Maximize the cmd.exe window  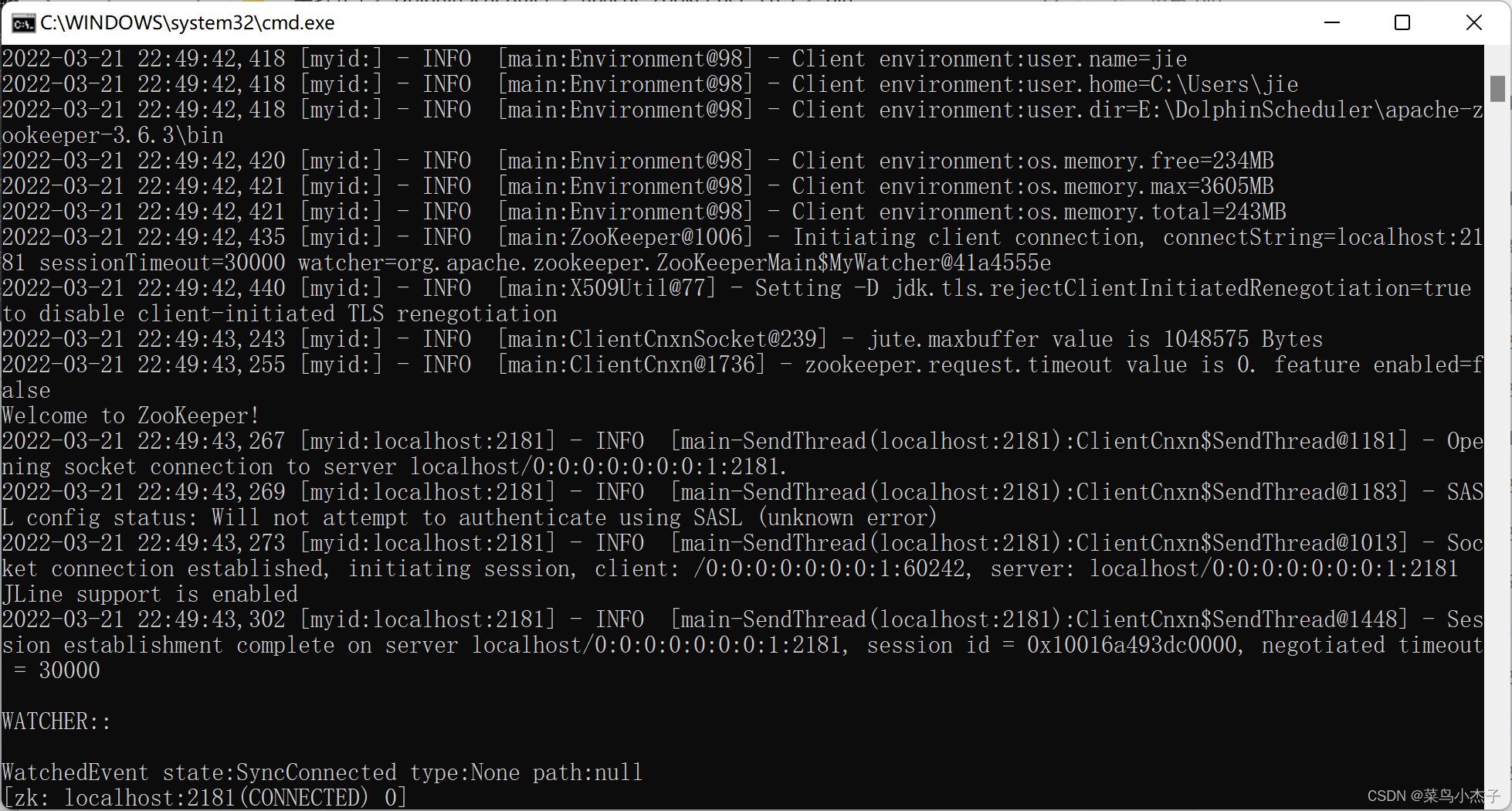coord(1402,22)
